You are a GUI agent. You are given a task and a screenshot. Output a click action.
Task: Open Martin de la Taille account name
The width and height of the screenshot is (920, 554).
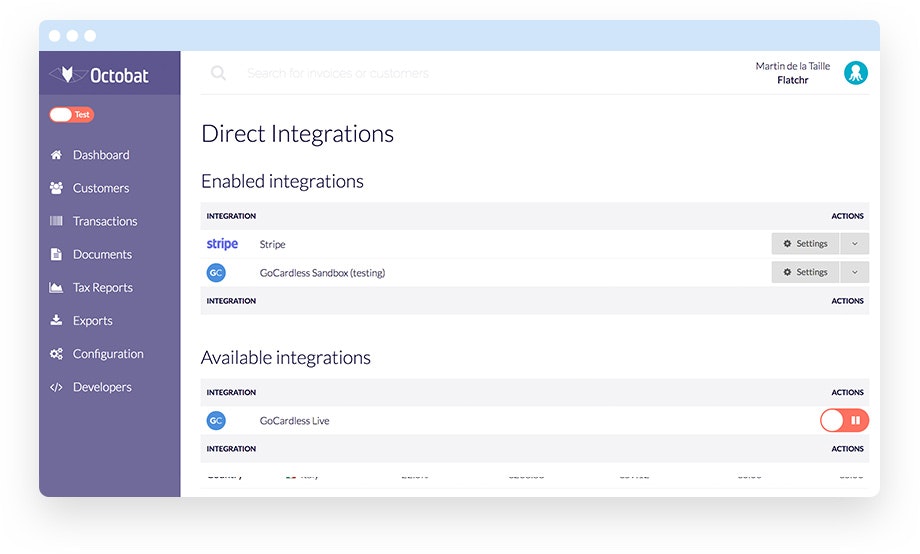tap(793, 66)
